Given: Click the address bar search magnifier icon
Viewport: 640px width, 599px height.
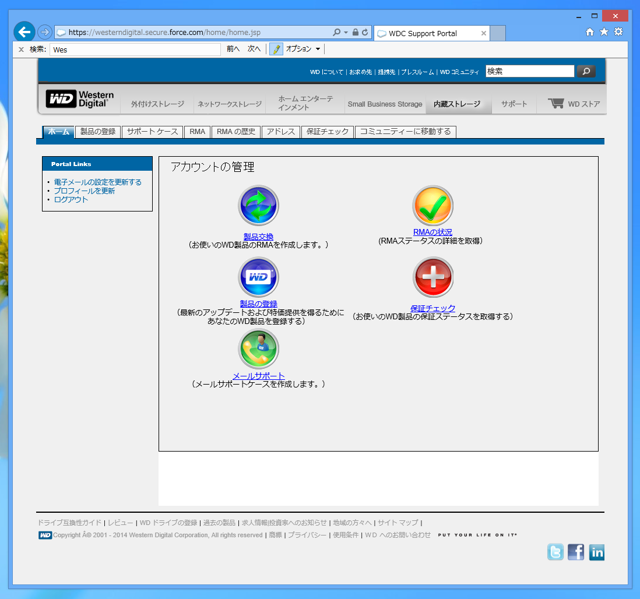Looking at the screenshot, I should coord(336,32).
